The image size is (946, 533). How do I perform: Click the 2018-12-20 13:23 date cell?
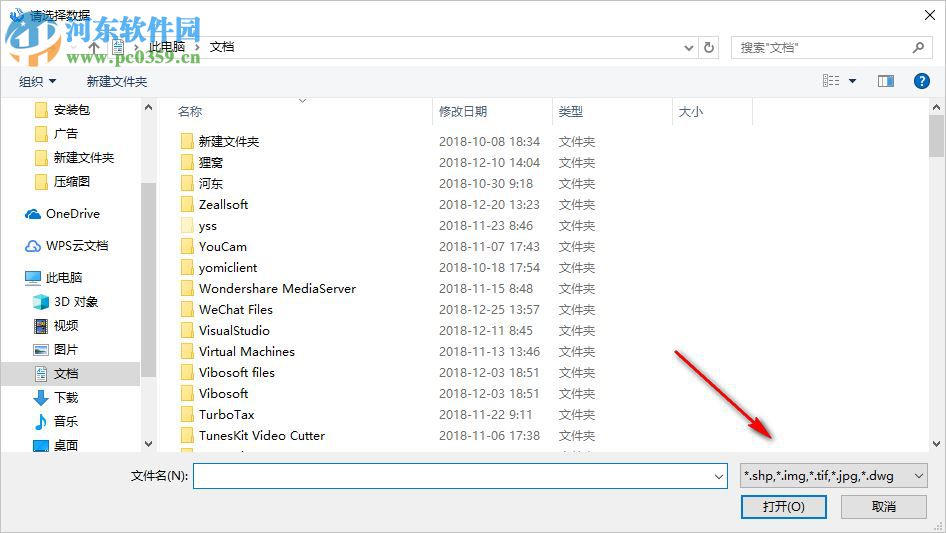489,205
